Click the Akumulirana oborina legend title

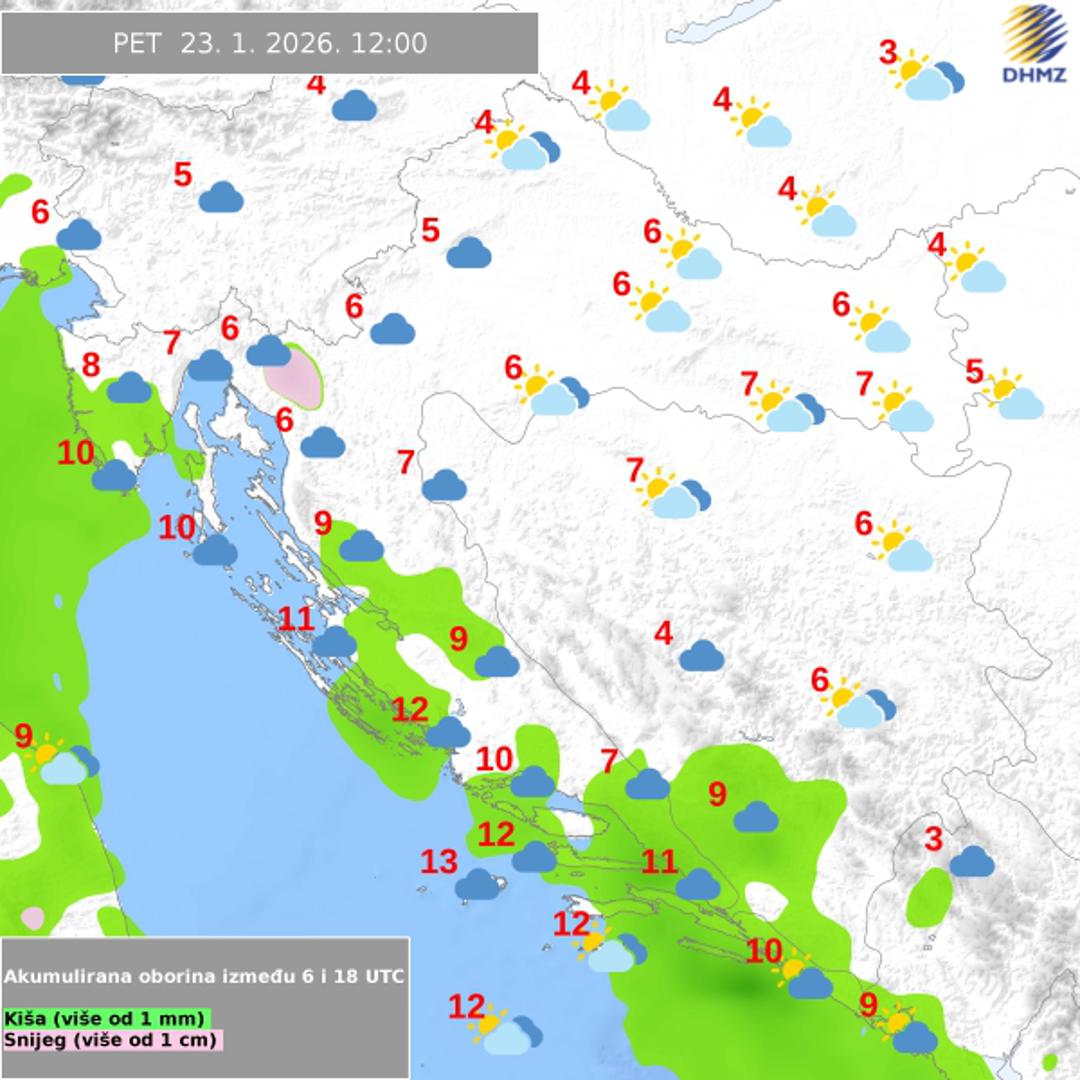205,976
